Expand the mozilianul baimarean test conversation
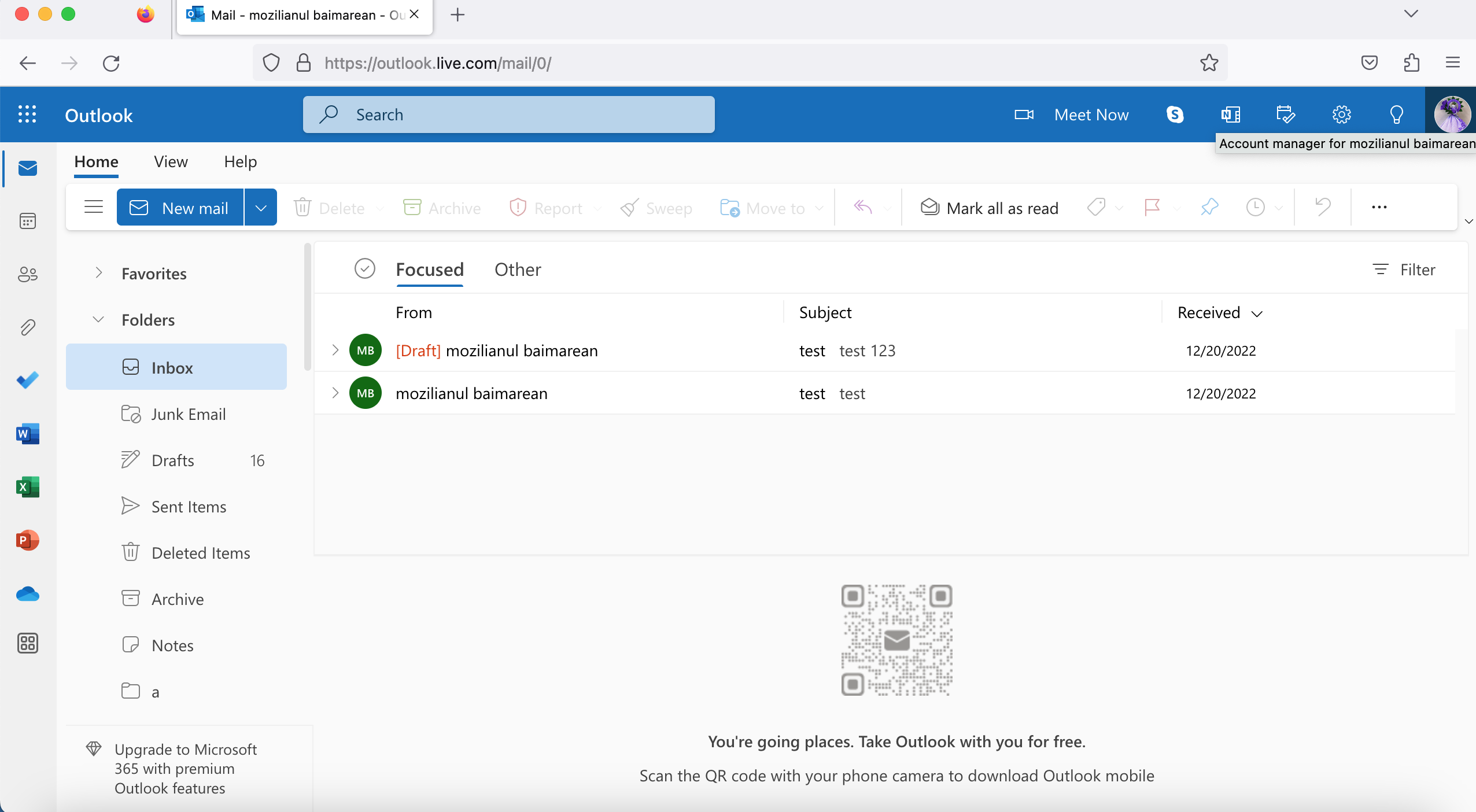The image size is (1476, 812). point(335,393)
